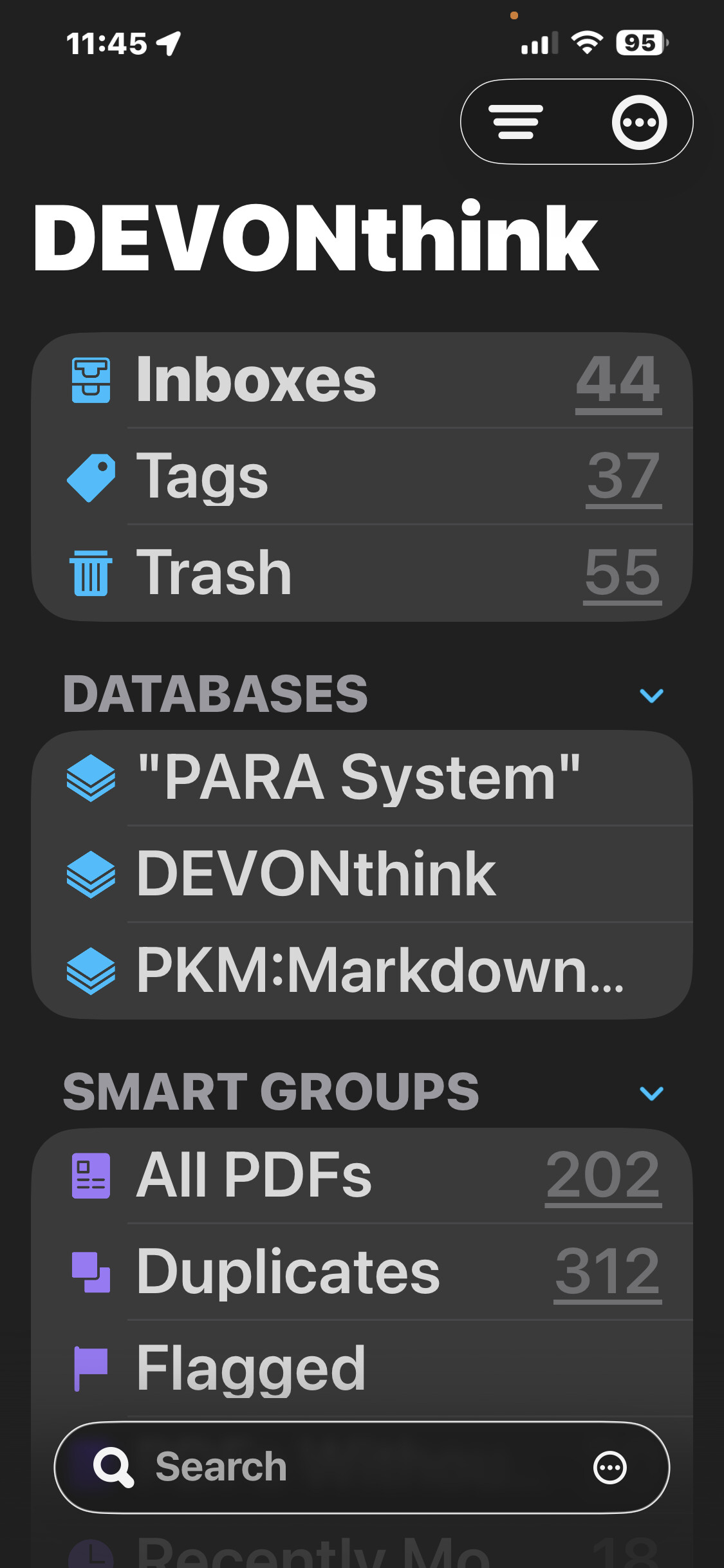Tap the Trash count 55
724x1568 pixels.
coord(622,573)
